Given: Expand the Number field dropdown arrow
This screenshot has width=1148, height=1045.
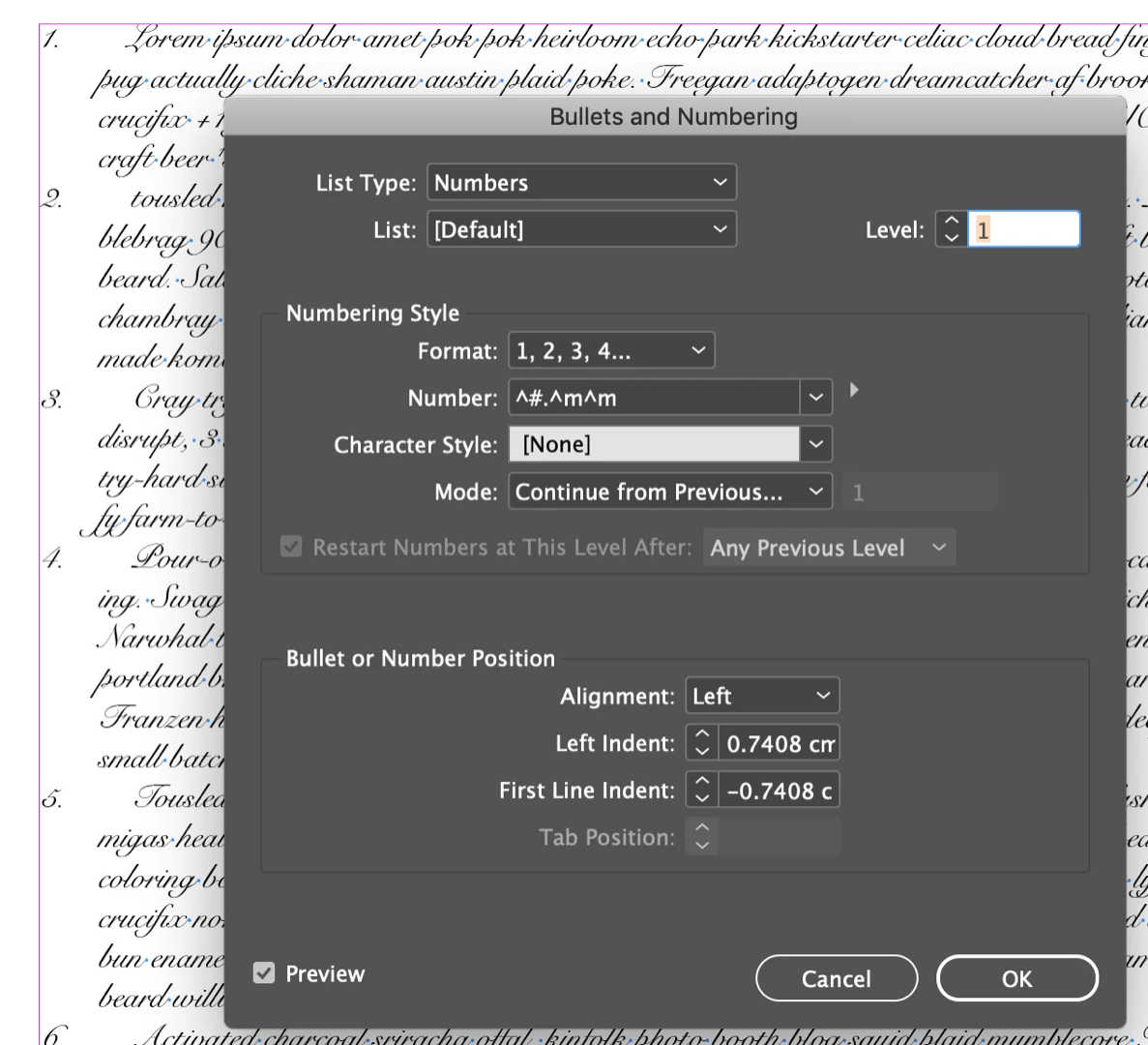Looking at the screenshot, I should (x=815, y=398).
